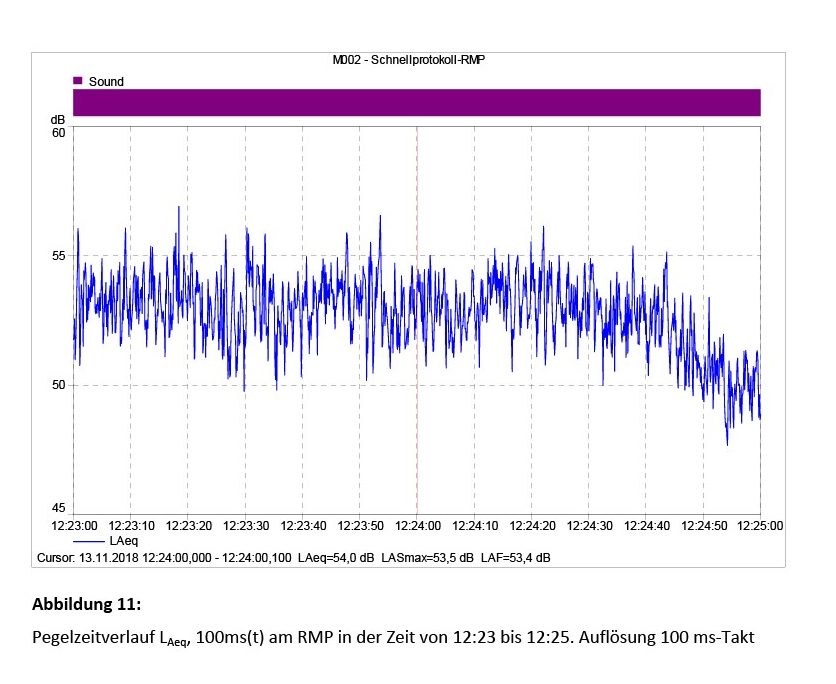This screenshot has width=836, height=684.
Task: Click the 60 dB y-axis label
Action: (58, 133)
